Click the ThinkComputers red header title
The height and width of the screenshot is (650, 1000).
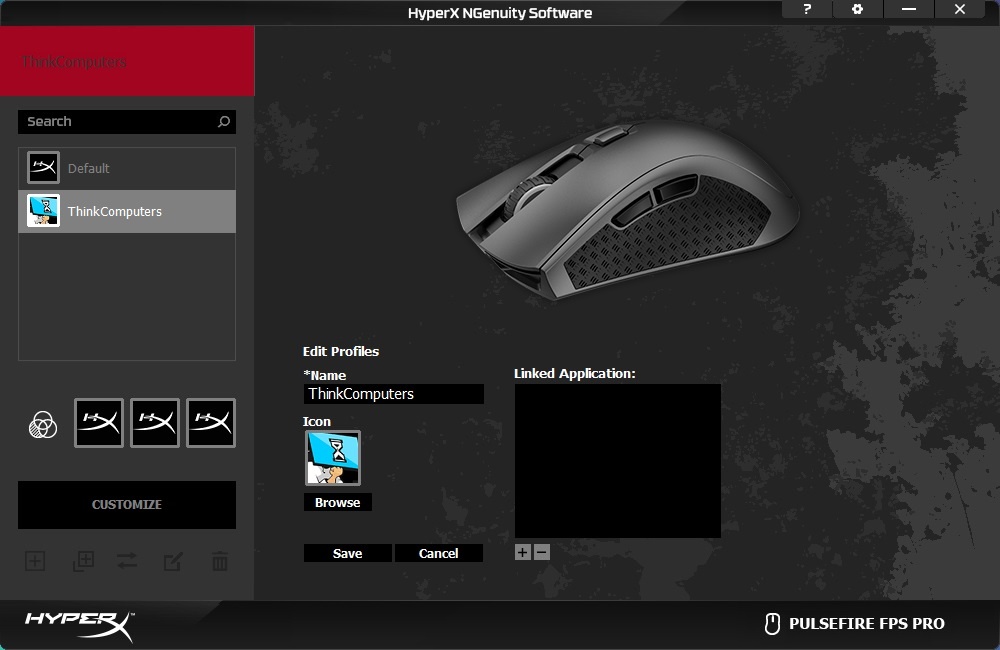[x=74, y=62]
